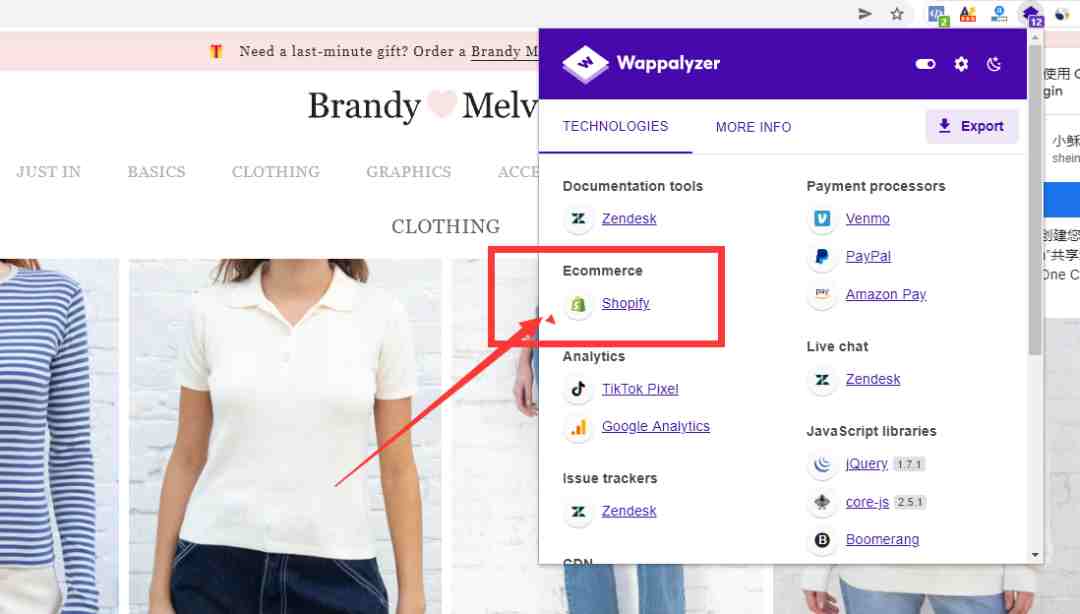This screenshot has width=1080, height=614.
Task: Toggle the Wappalyzer enable switch in header
Action: point(925,64)
